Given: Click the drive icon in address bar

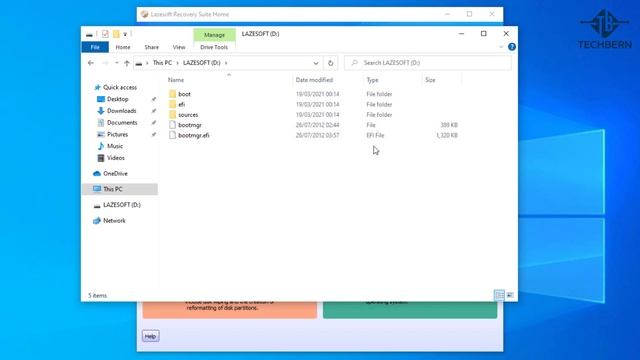Looking at the screenshot, I should [139, 63].
